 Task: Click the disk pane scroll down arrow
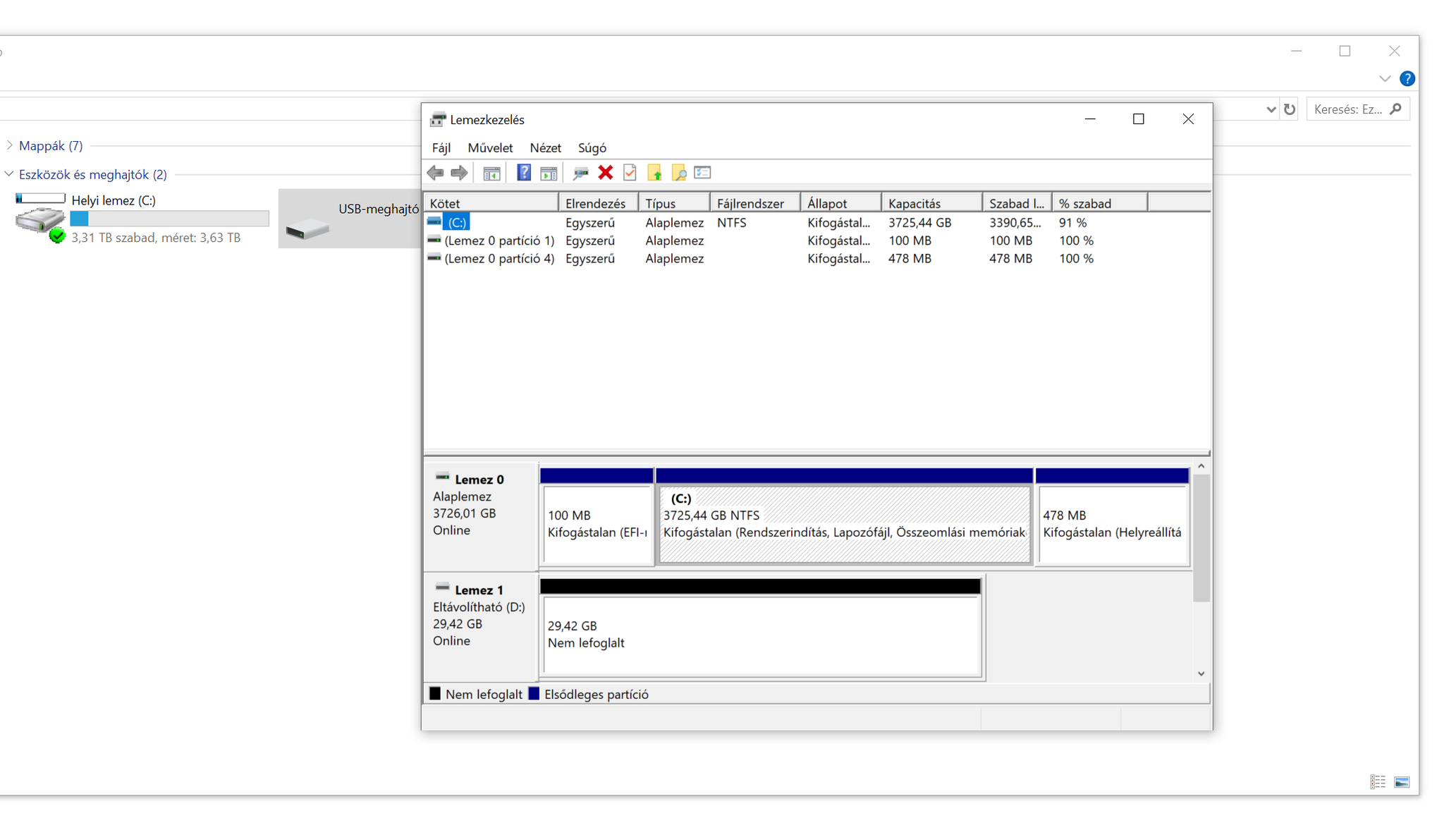pyautogui.click(x=1201, y=674)
